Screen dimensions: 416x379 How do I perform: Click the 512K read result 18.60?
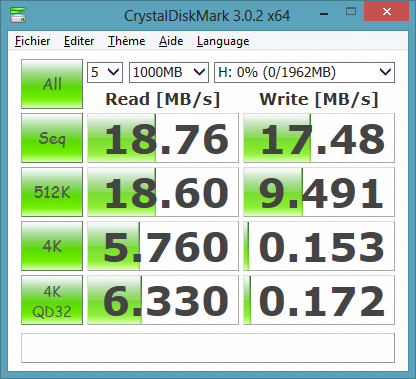pos(163,192)
